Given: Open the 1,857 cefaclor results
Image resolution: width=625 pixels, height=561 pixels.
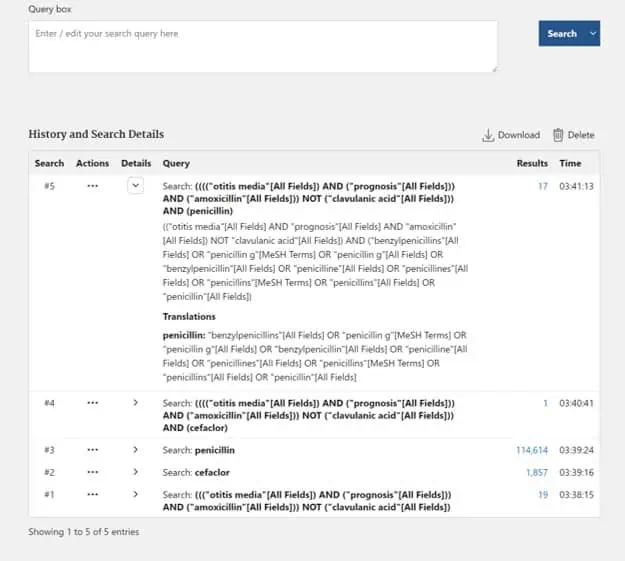Looking at the screenshot, I should (537, 472).
